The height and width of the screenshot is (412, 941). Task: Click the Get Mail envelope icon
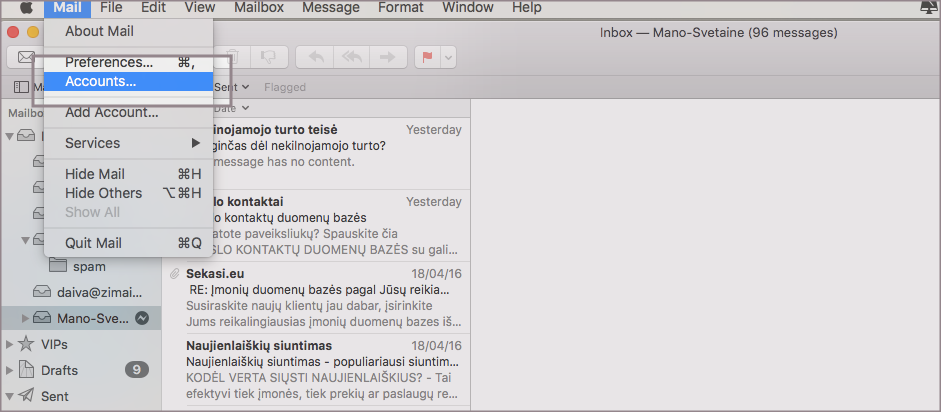[24, 57]
